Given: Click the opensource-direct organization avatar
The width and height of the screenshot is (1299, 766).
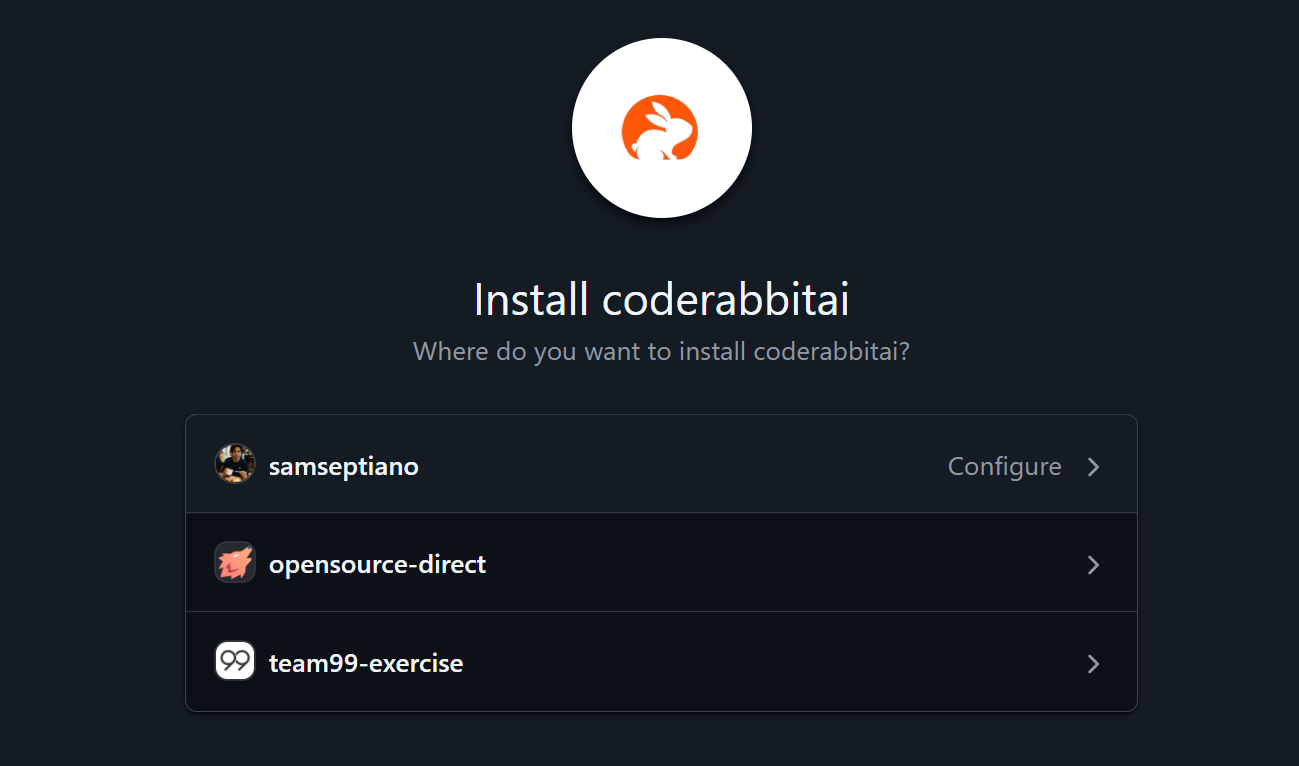Looking at the screenshot, I should [235, 563].
